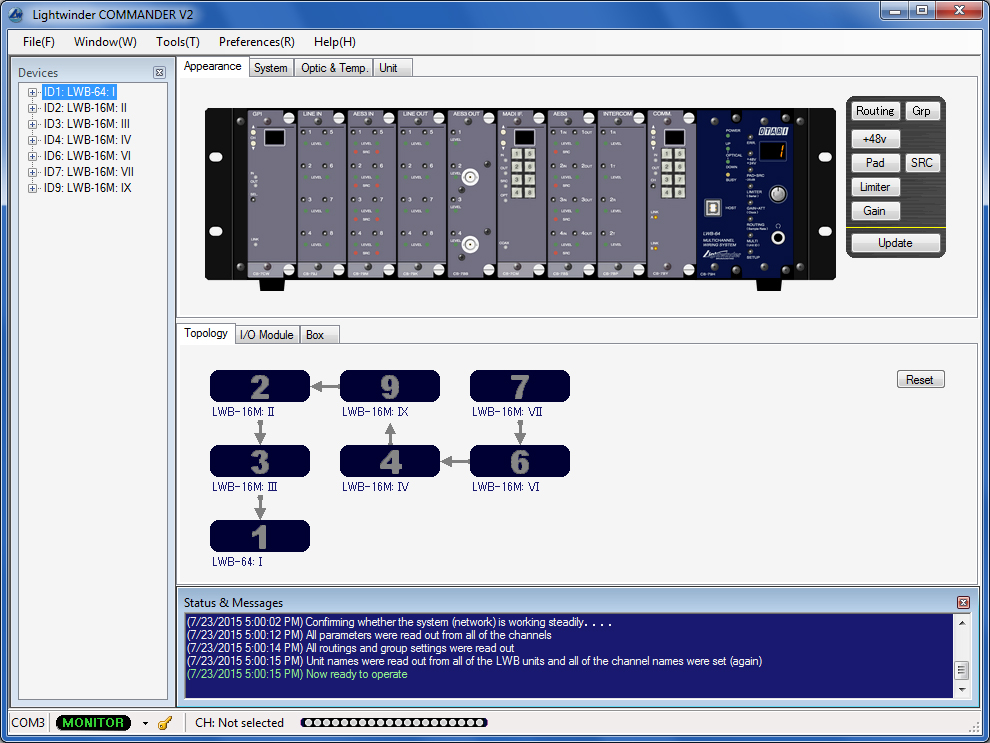This screenshot has height=743, width=990.
Task: Click the Lightwinder app icon in title bar
Action: coord(15,14)
